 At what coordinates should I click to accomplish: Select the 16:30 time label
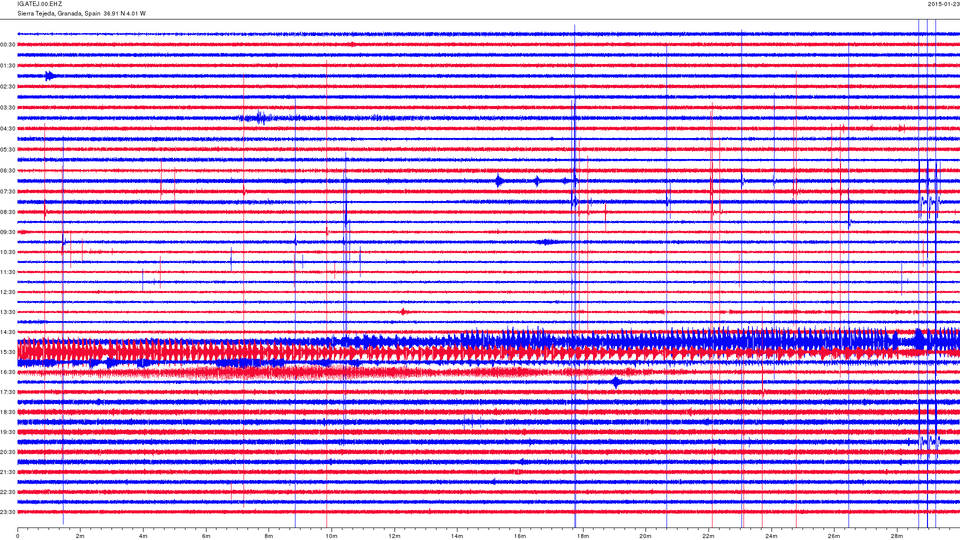click(x=8, y=372)
